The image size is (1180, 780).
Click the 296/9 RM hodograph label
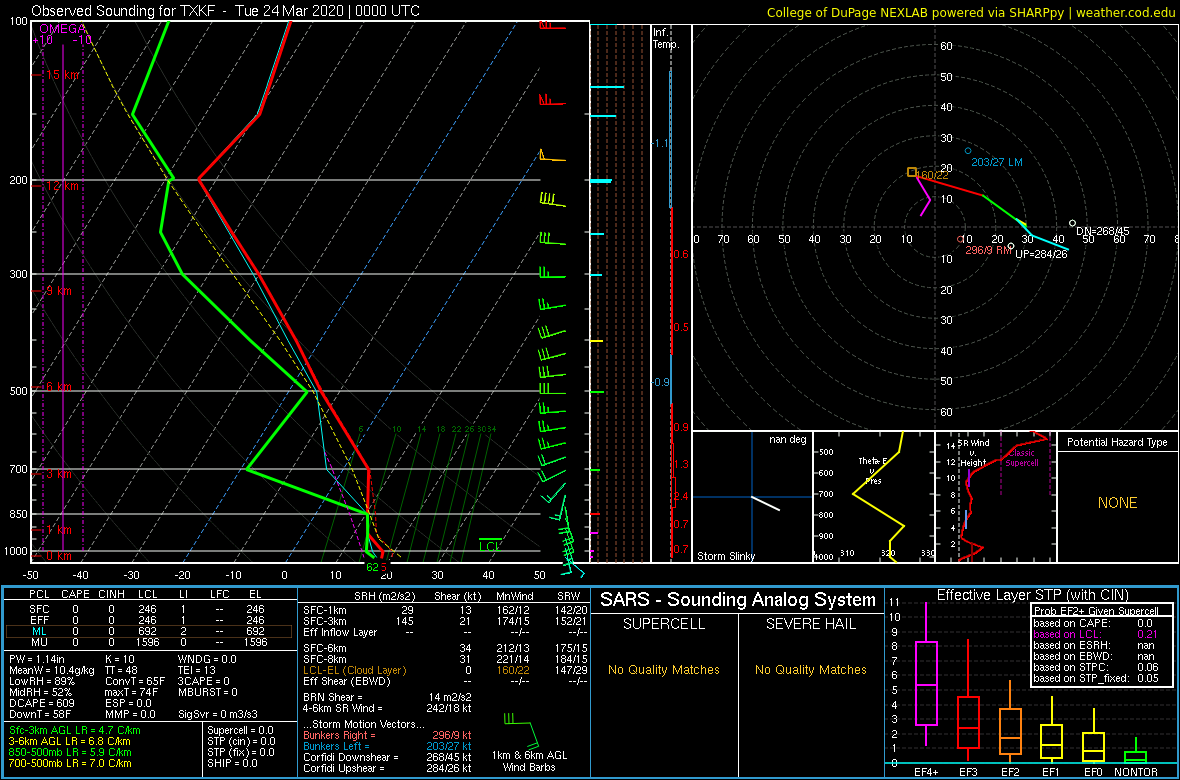[x=989, y=251]
